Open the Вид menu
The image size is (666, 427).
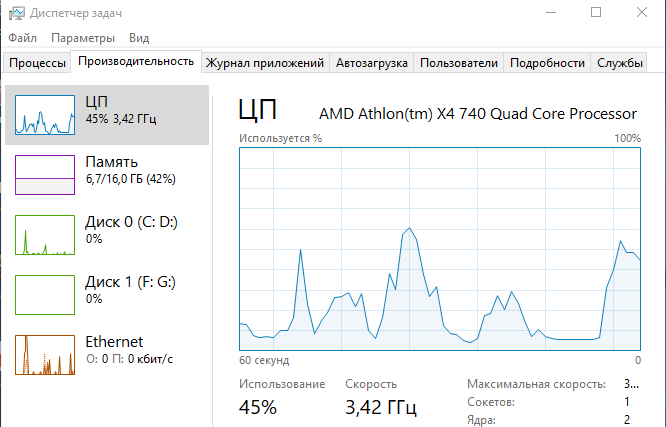[139, 38]
